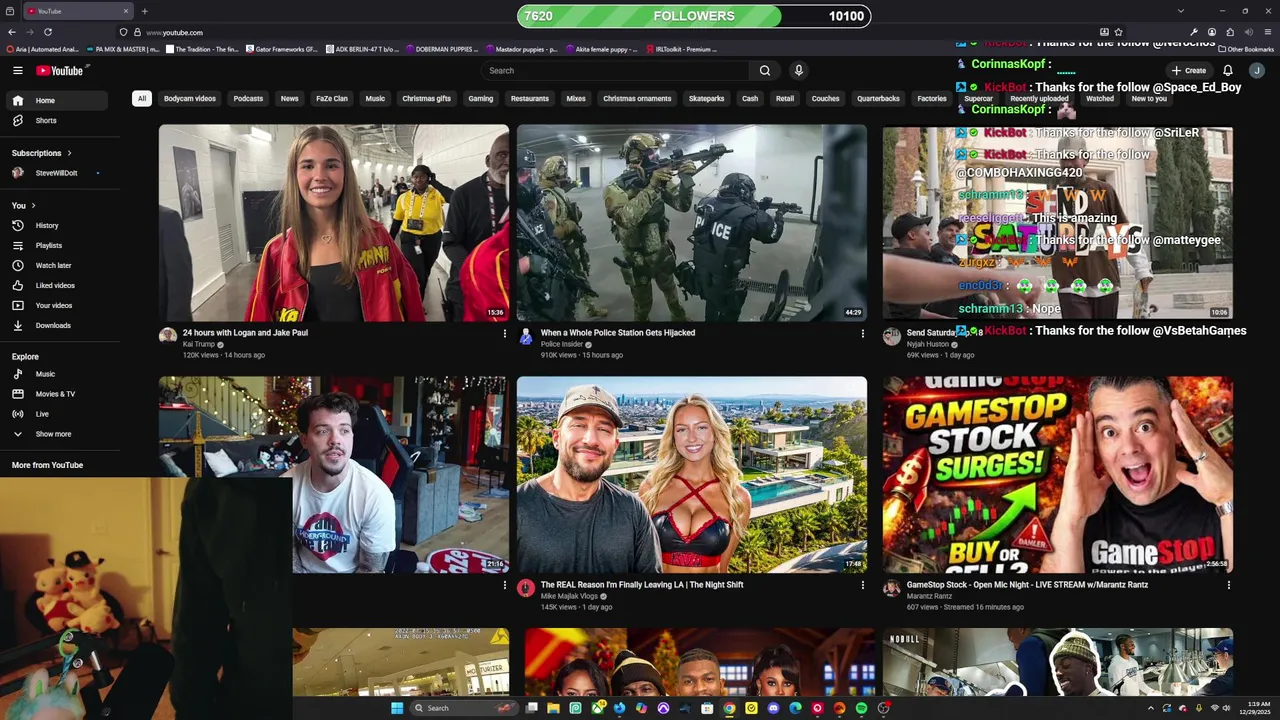Open Liked videos in sidebar
Image resolution: width=1280 pixels, height=720 pixels.
click(56, 285)
